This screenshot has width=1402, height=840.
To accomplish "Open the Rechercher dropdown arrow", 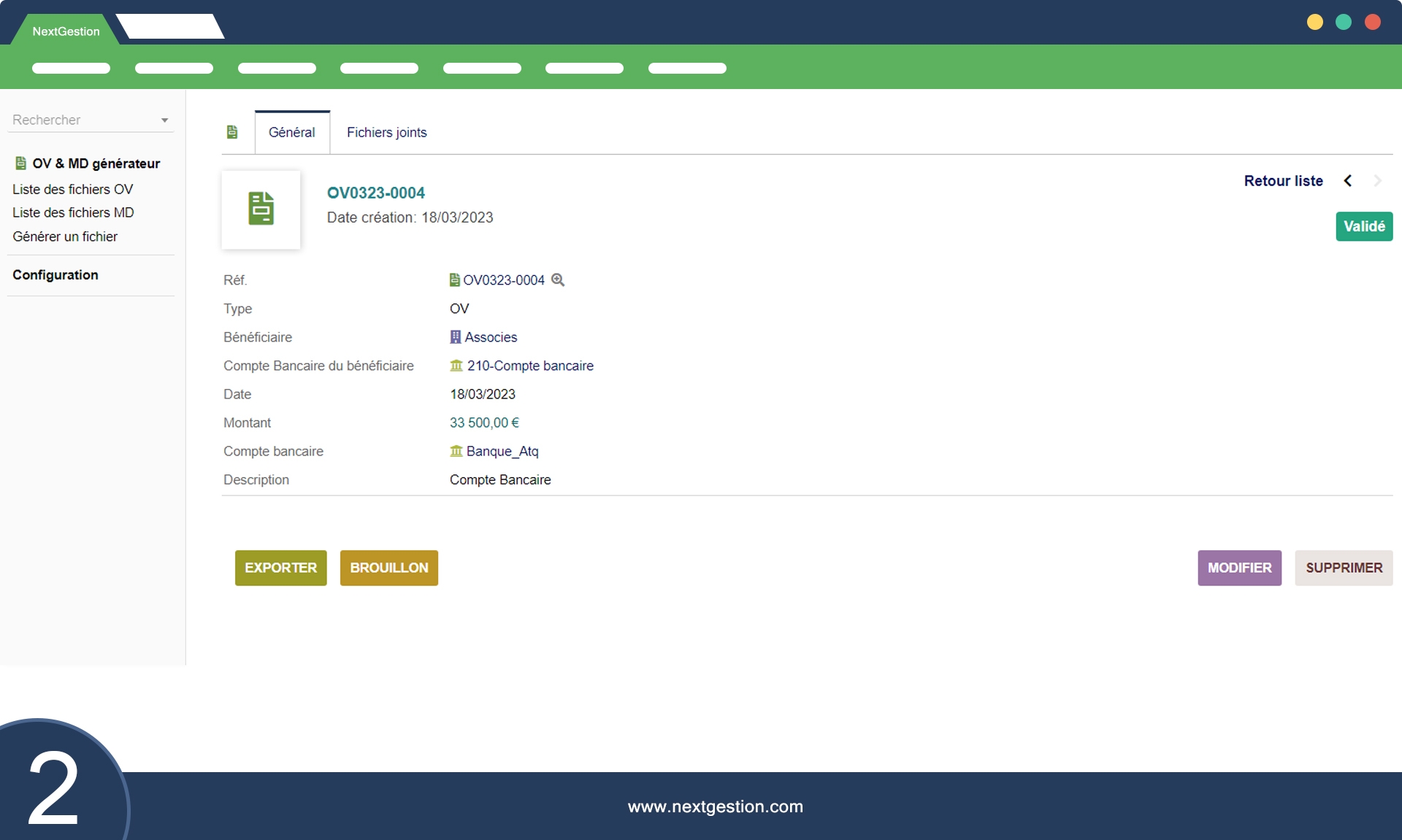I will point(164,120).
